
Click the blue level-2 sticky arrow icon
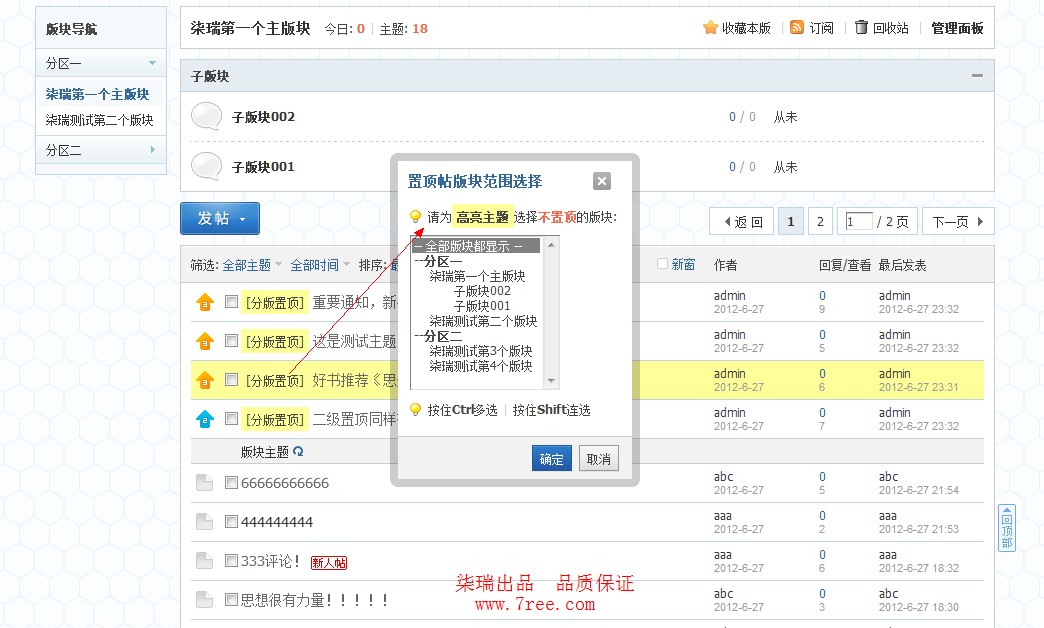tap(205, 419)
